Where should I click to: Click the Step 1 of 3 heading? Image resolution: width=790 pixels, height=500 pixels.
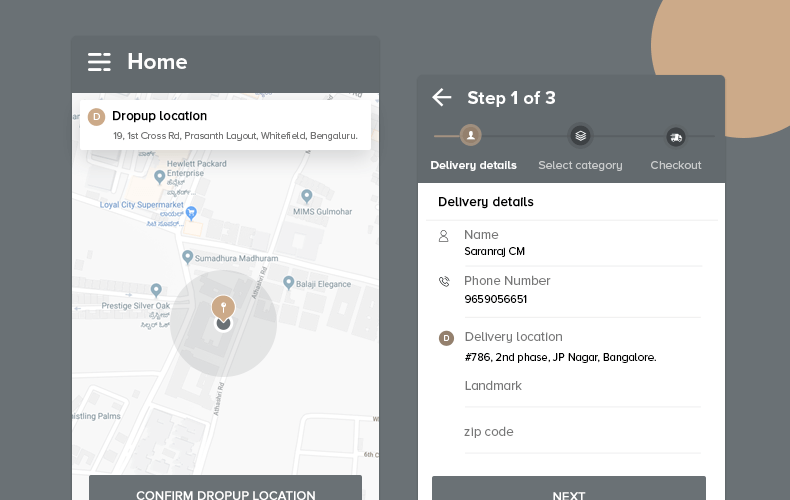[x=511, y=98]
